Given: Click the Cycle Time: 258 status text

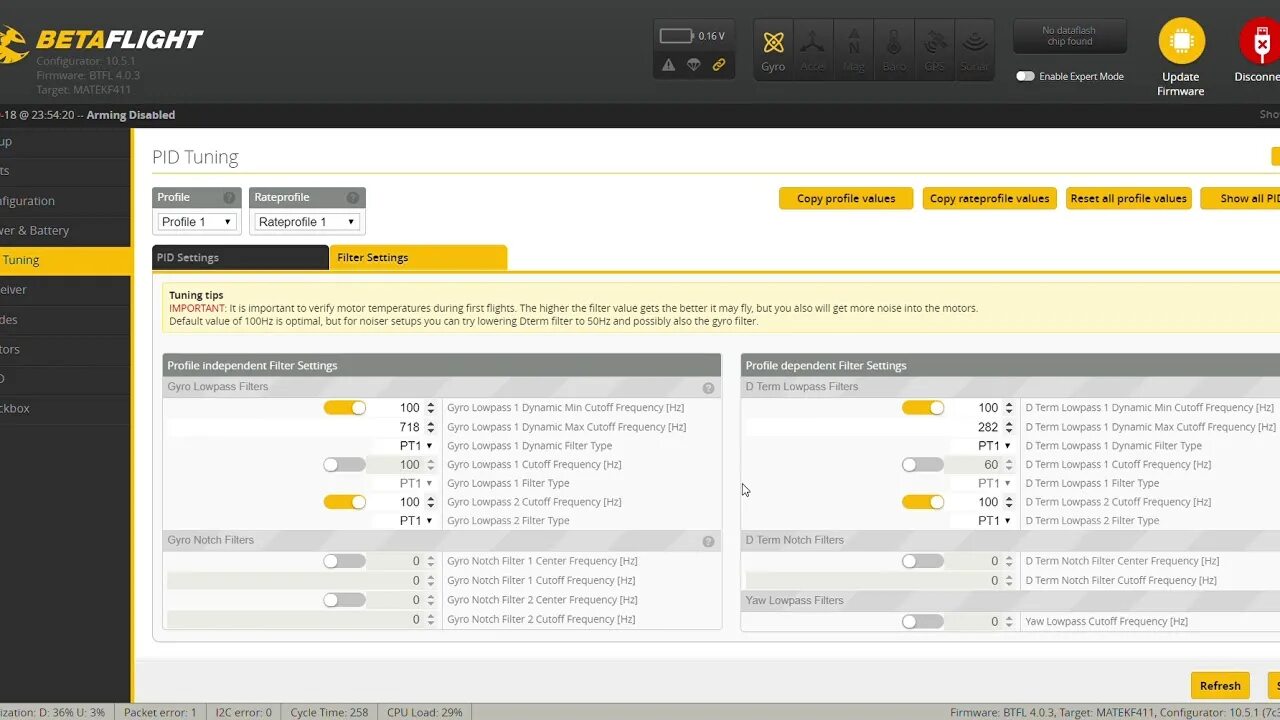Looking at the screenshot, I should [329, 712].
